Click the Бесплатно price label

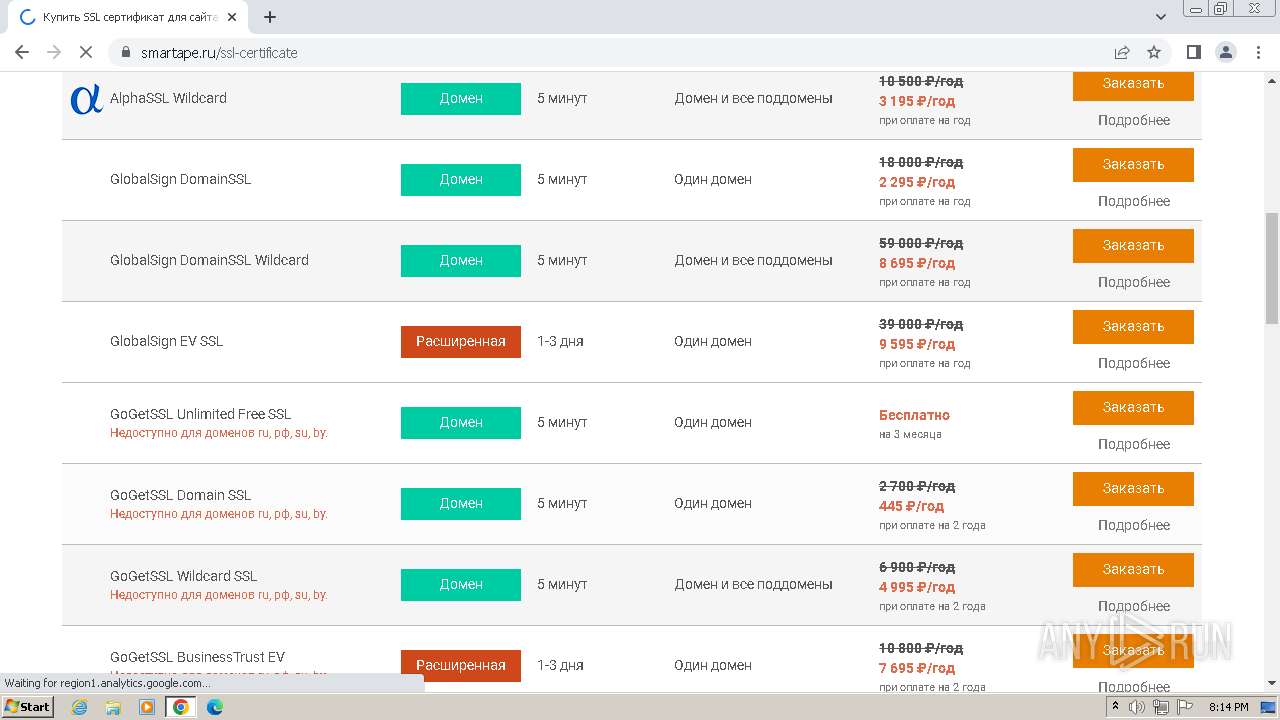[x=914, y=415]
